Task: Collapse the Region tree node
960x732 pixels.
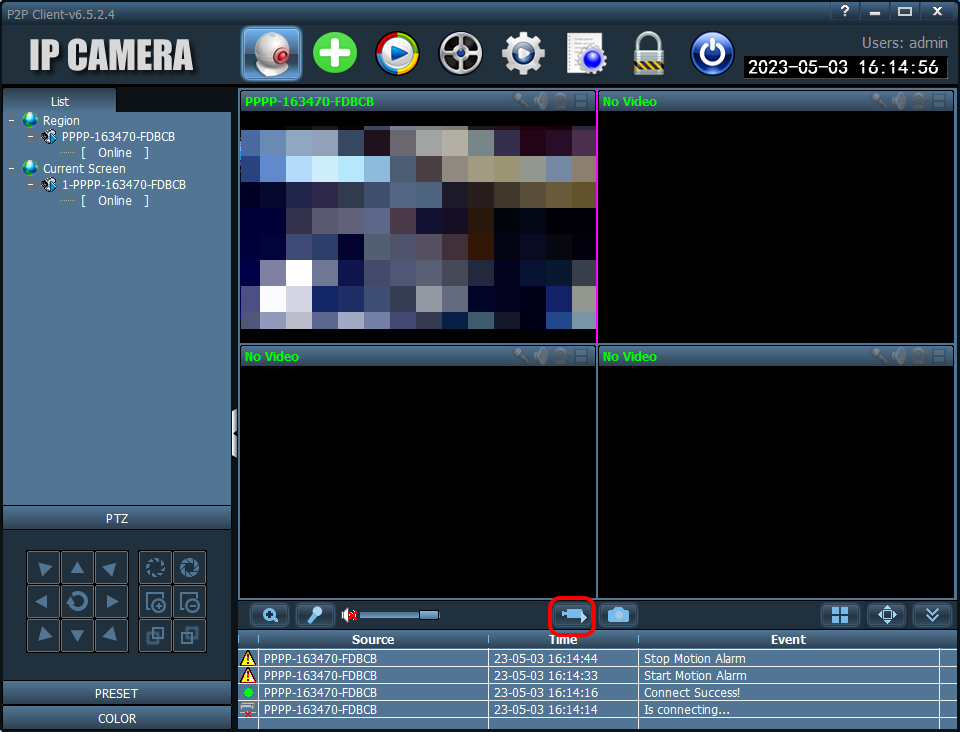Action: click(x=12, y=120)
